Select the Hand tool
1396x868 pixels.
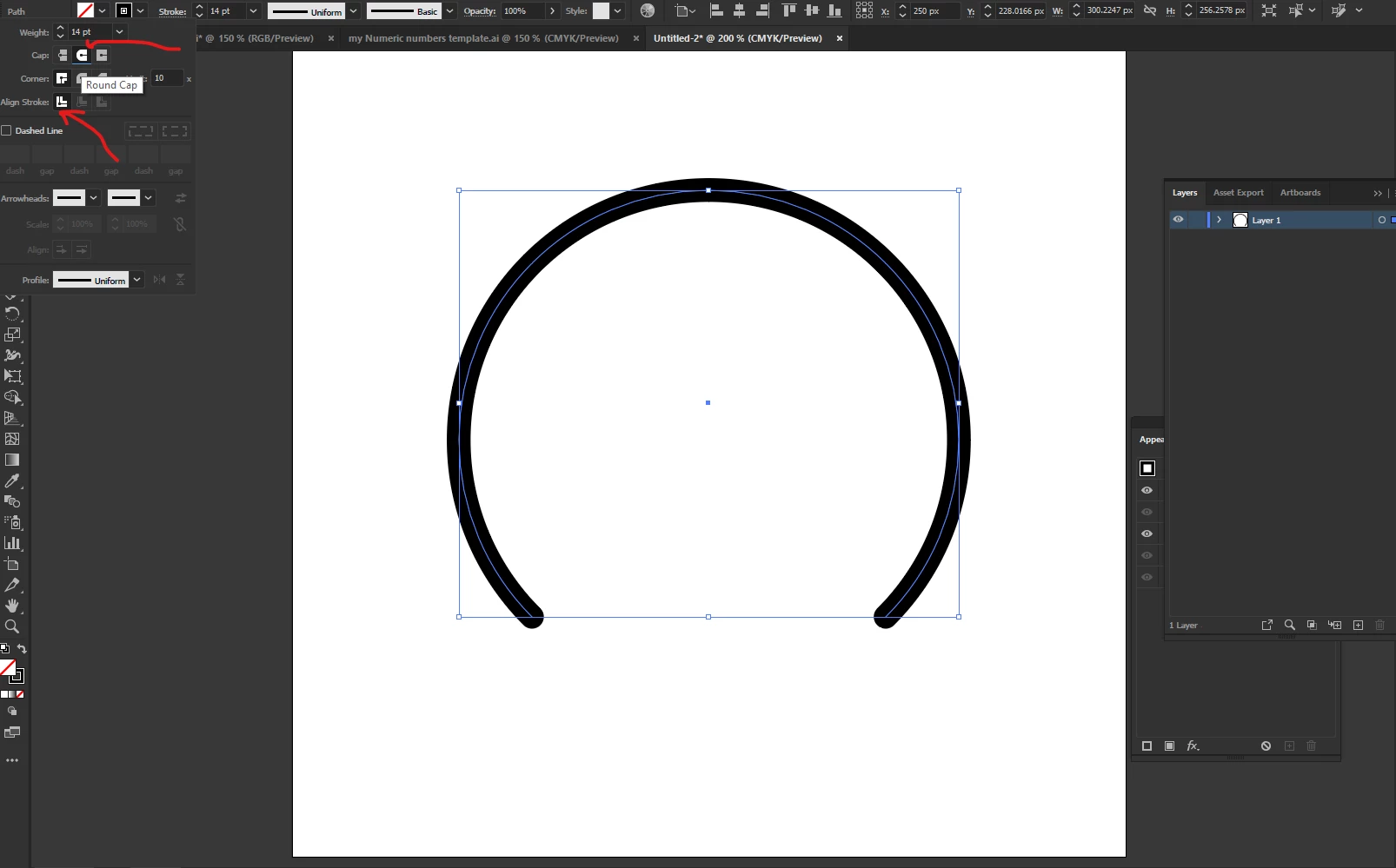[x=12, y=606]
